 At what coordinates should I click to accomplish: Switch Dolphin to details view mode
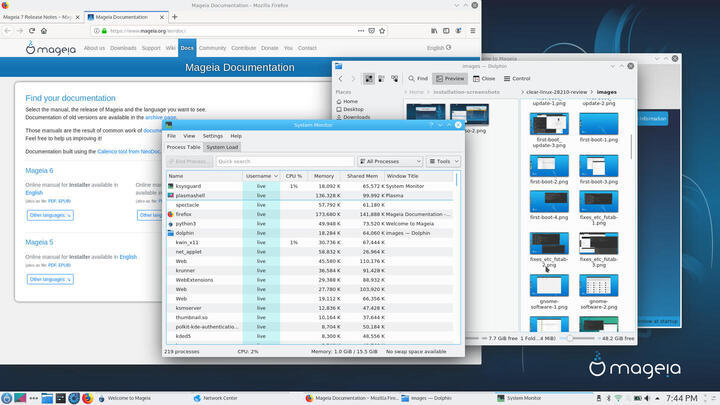395,79
